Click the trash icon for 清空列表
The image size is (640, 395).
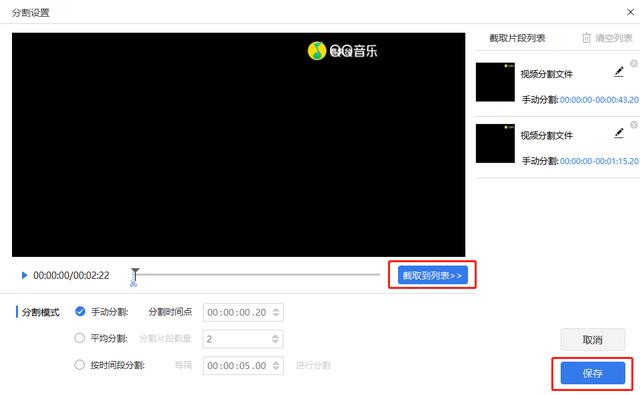coord(586,38)
